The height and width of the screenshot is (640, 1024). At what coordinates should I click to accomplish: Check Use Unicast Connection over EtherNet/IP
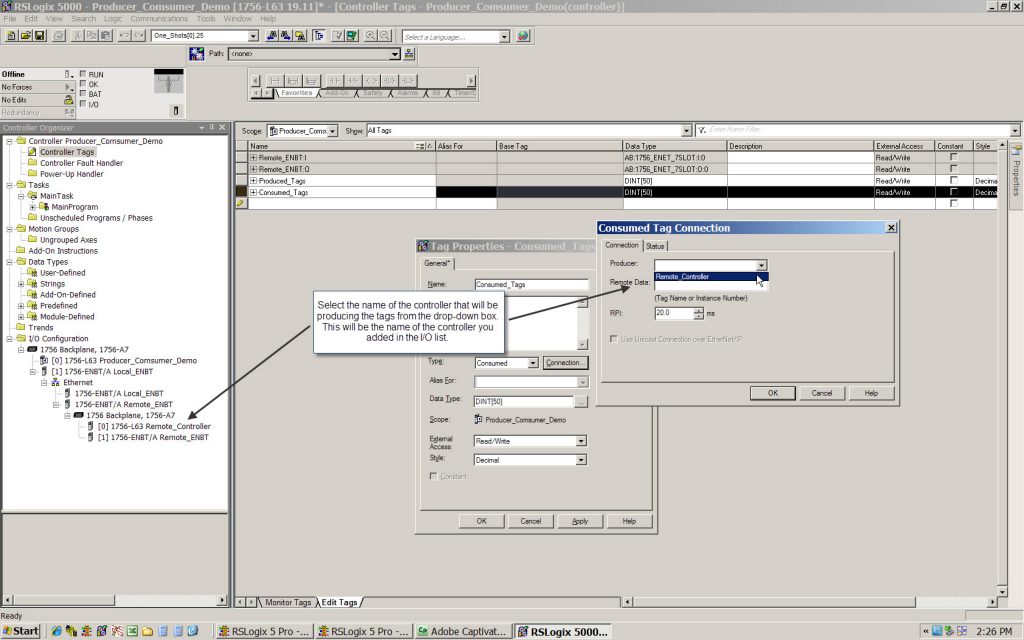click(x=613, y=339)
